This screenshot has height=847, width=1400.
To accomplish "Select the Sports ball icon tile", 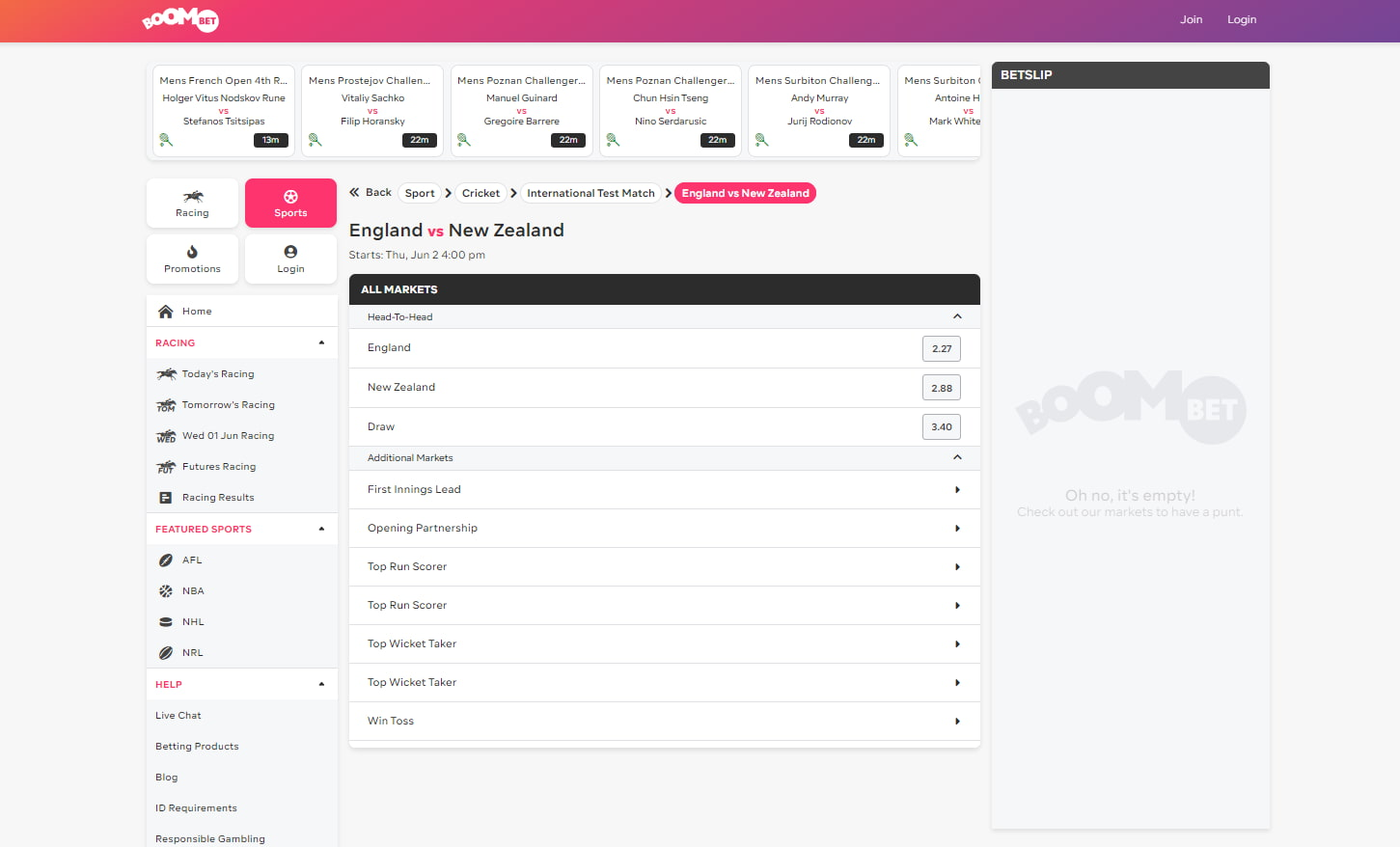I will click(x=290, y=204).
